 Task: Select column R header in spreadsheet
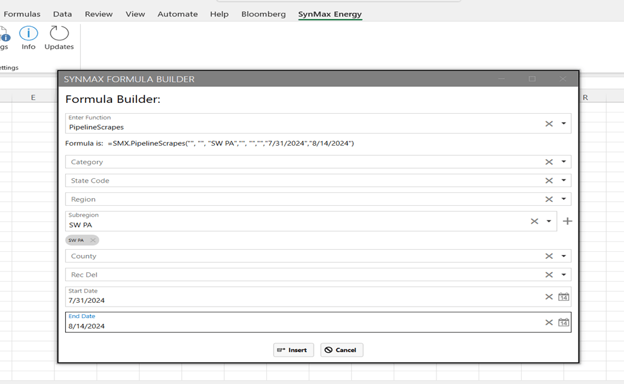[585, 97]
